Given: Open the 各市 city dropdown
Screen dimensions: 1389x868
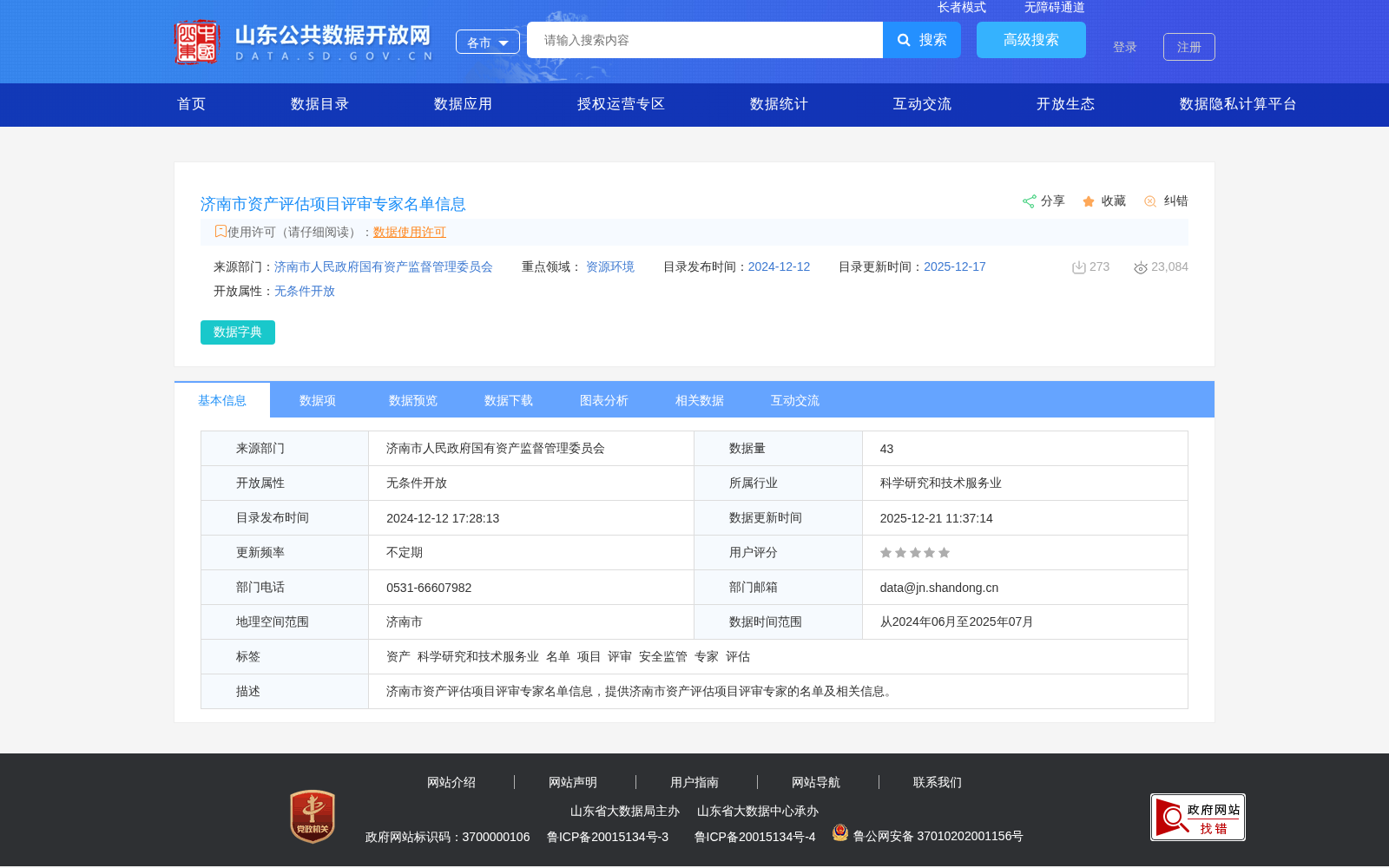Looking at the screenshot, I should pos(488,42).
